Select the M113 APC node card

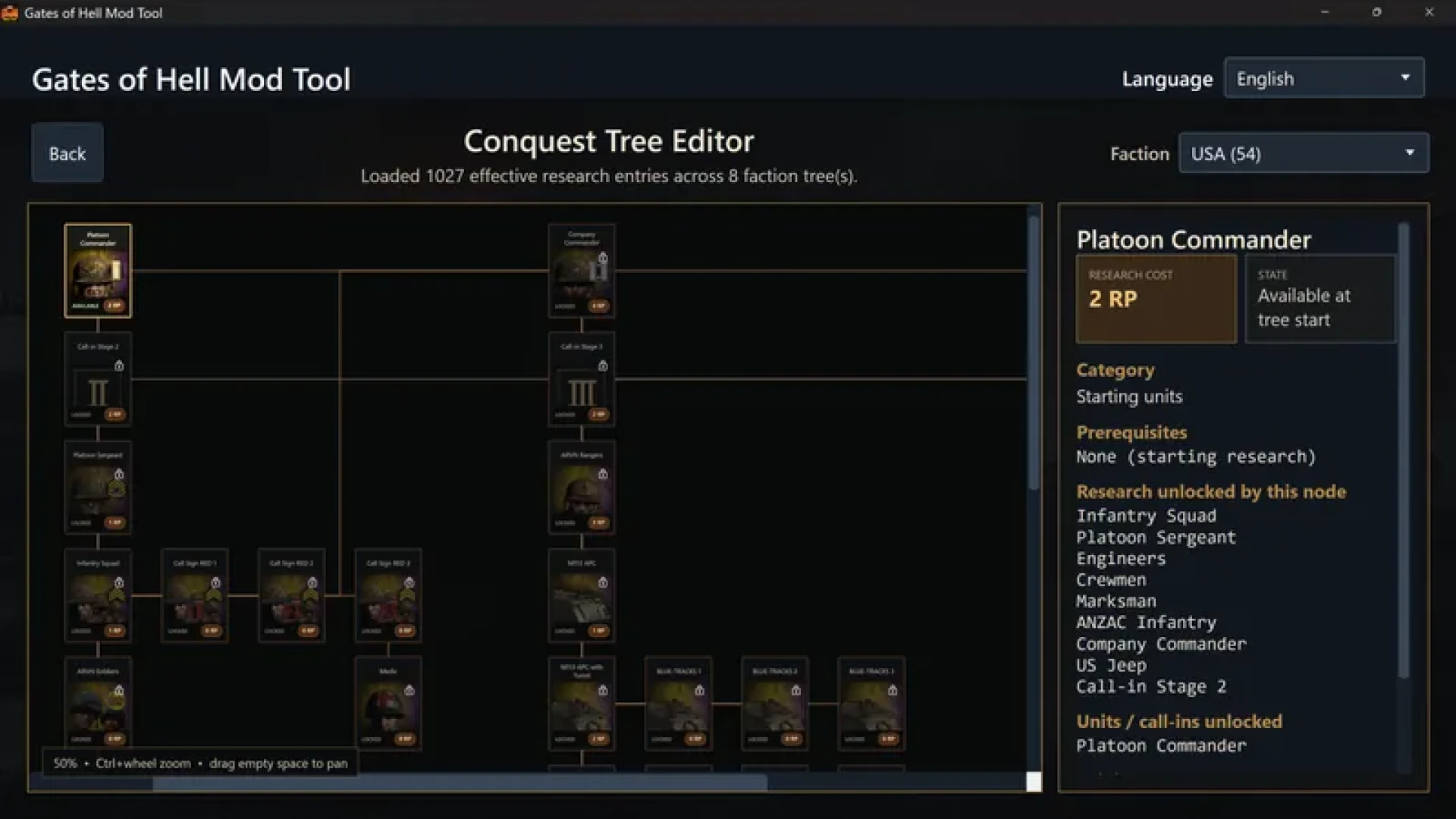pos(582,595)
